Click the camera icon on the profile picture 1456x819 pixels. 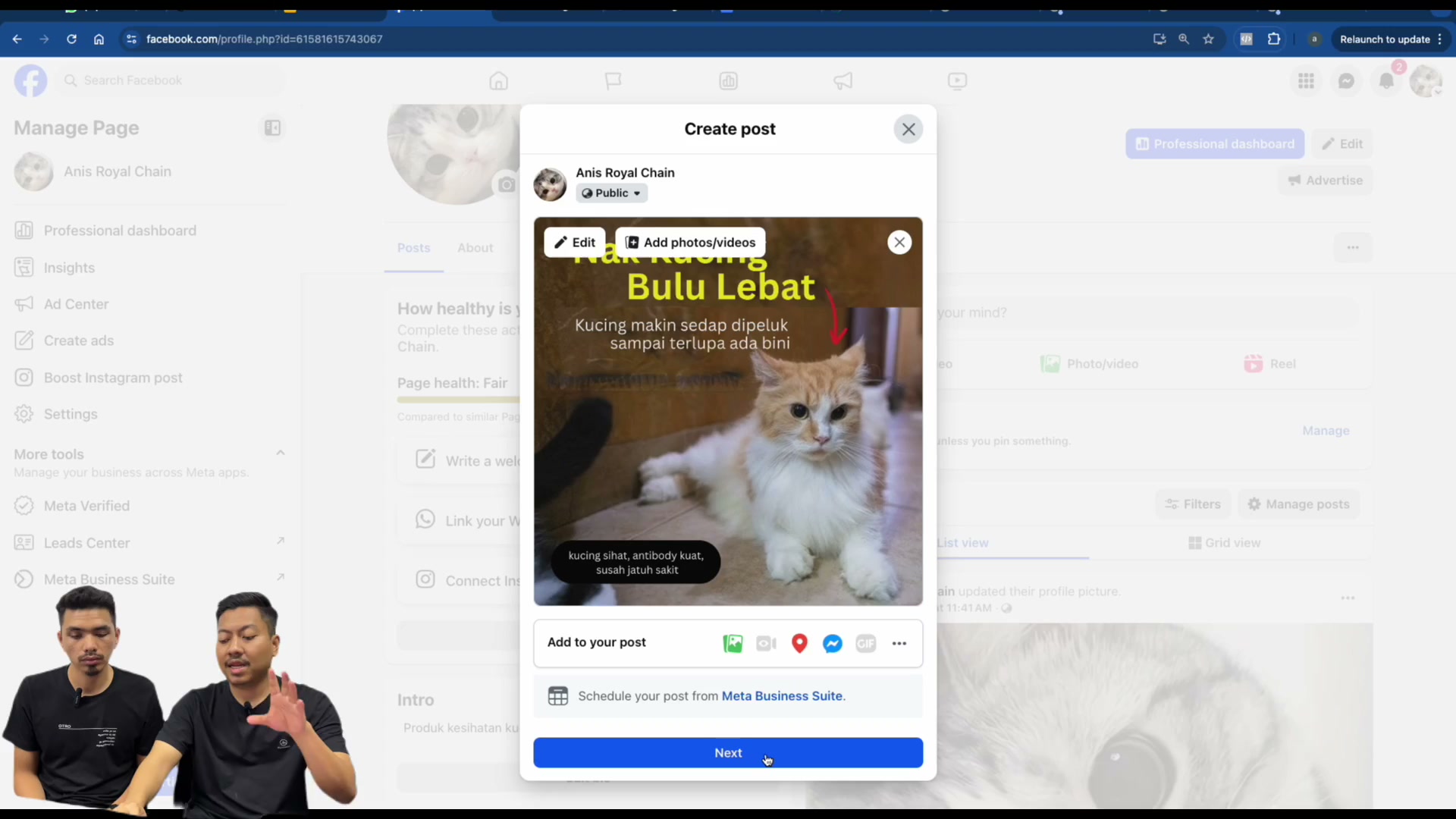pos(507,185)
